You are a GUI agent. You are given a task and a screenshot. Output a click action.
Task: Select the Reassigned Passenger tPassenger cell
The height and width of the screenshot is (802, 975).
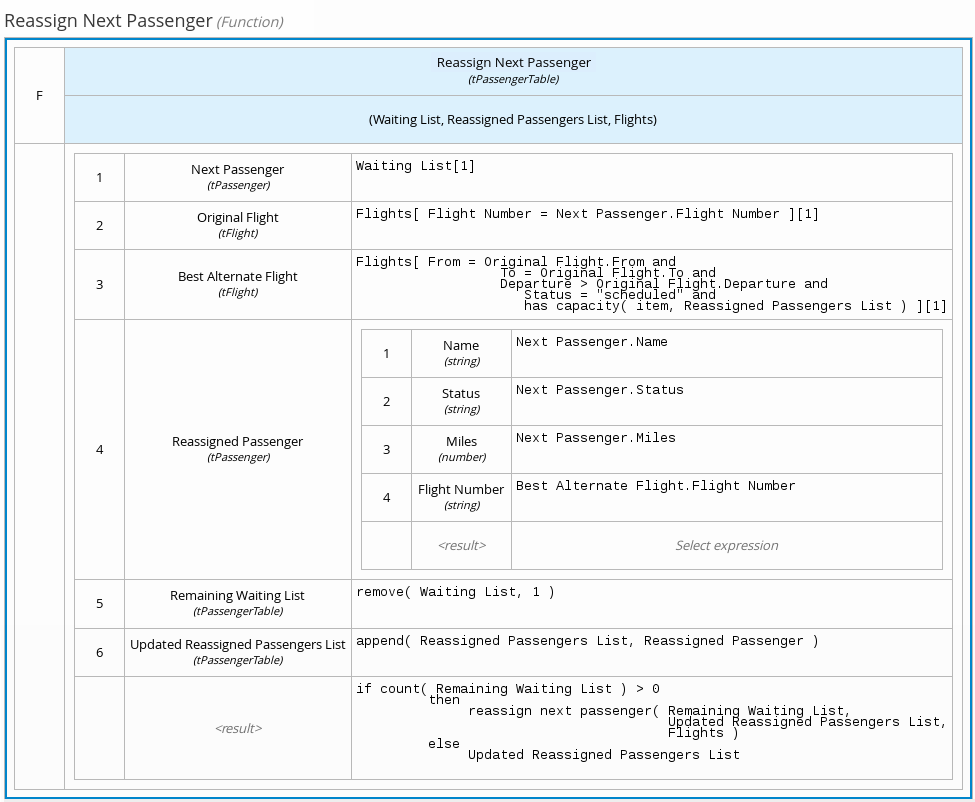tap(237, 449)
